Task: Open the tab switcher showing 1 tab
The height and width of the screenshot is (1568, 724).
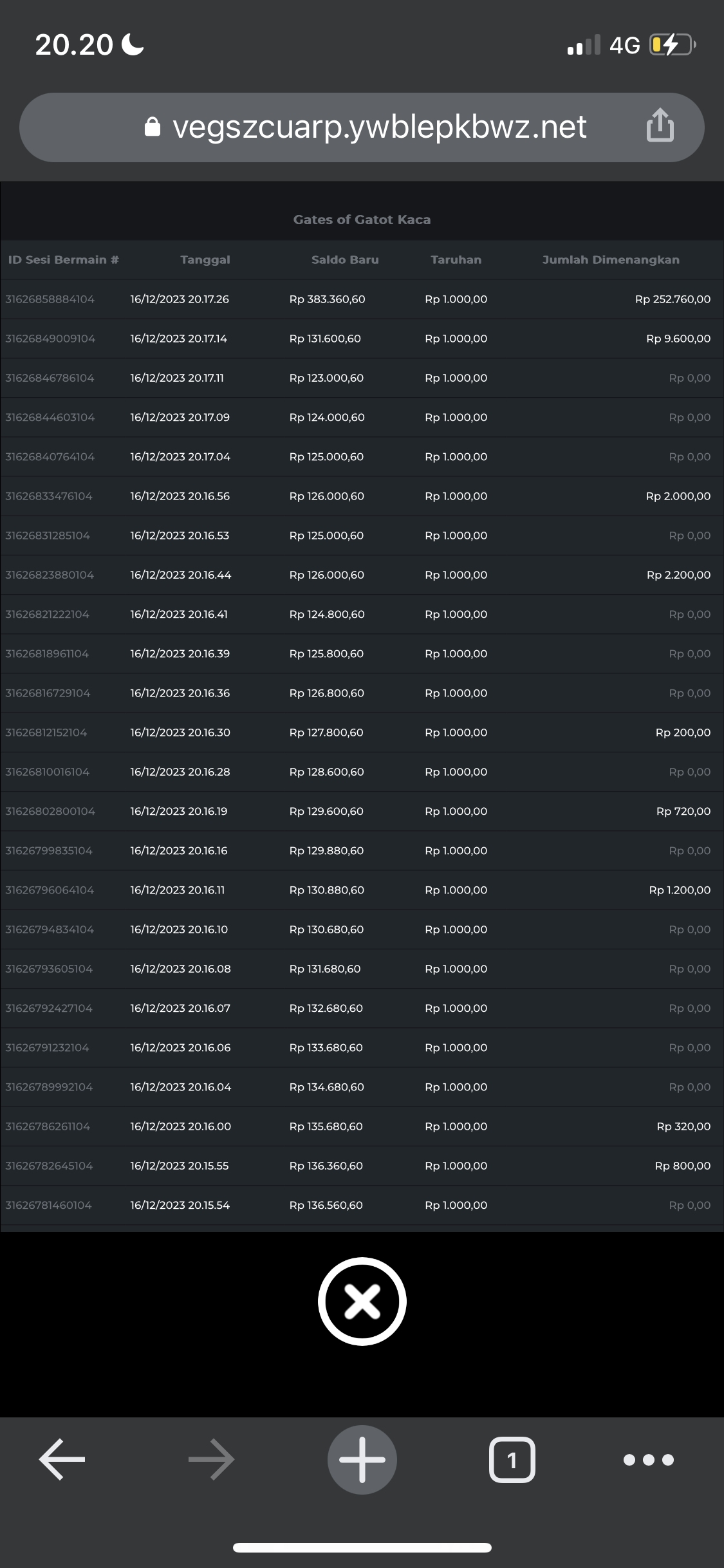Action: 512,1459
